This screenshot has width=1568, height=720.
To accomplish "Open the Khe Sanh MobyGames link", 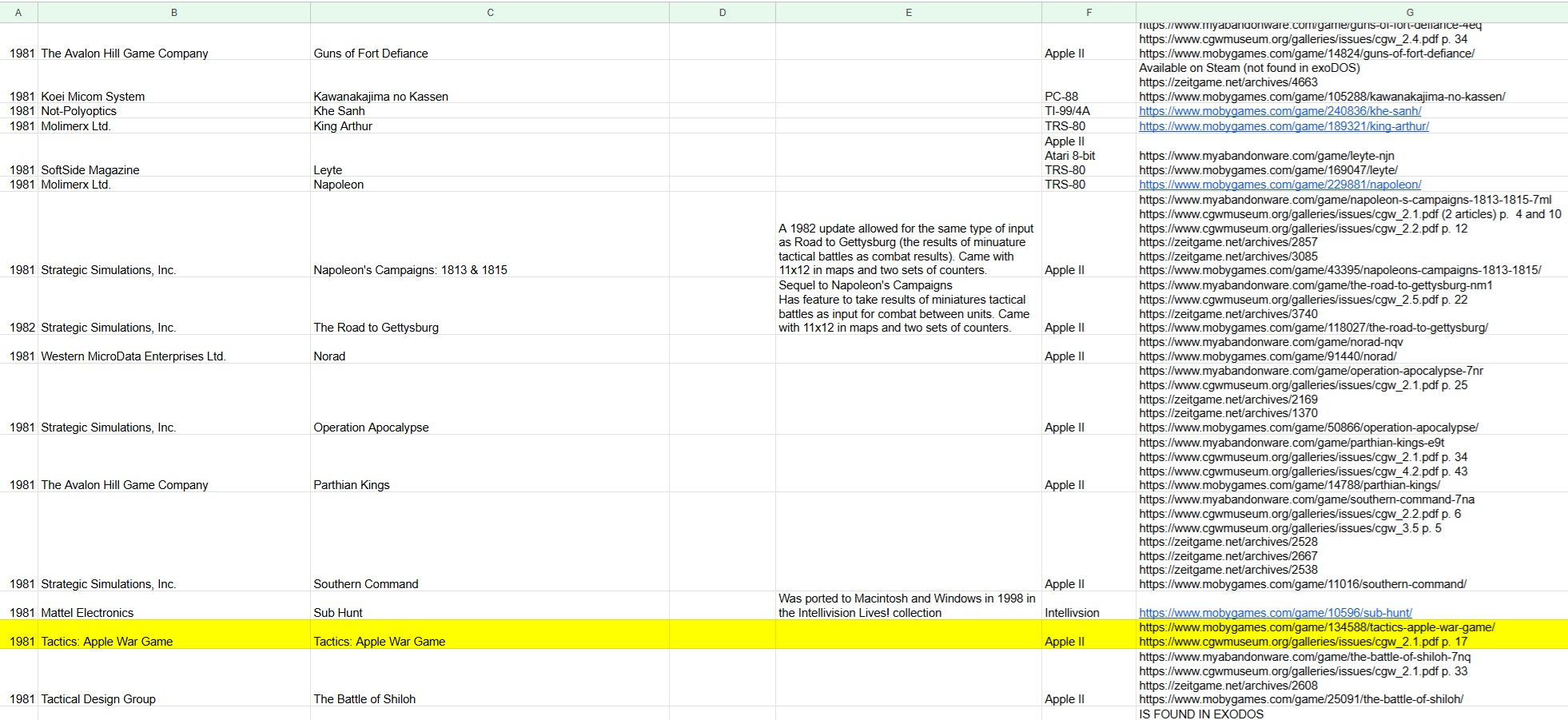I will tap(1279, 111).
